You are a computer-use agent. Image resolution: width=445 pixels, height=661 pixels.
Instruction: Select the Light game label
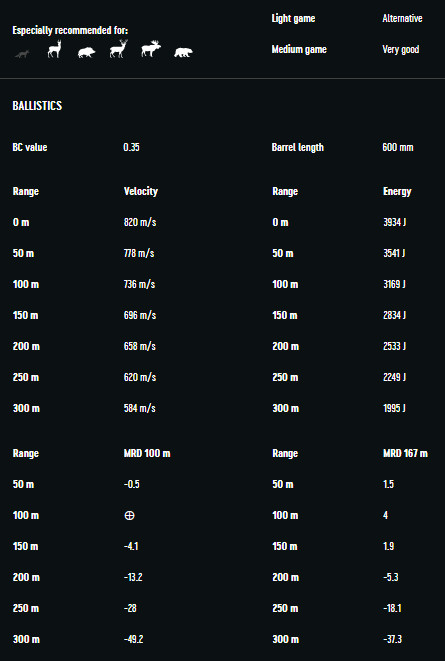[293, 19]
